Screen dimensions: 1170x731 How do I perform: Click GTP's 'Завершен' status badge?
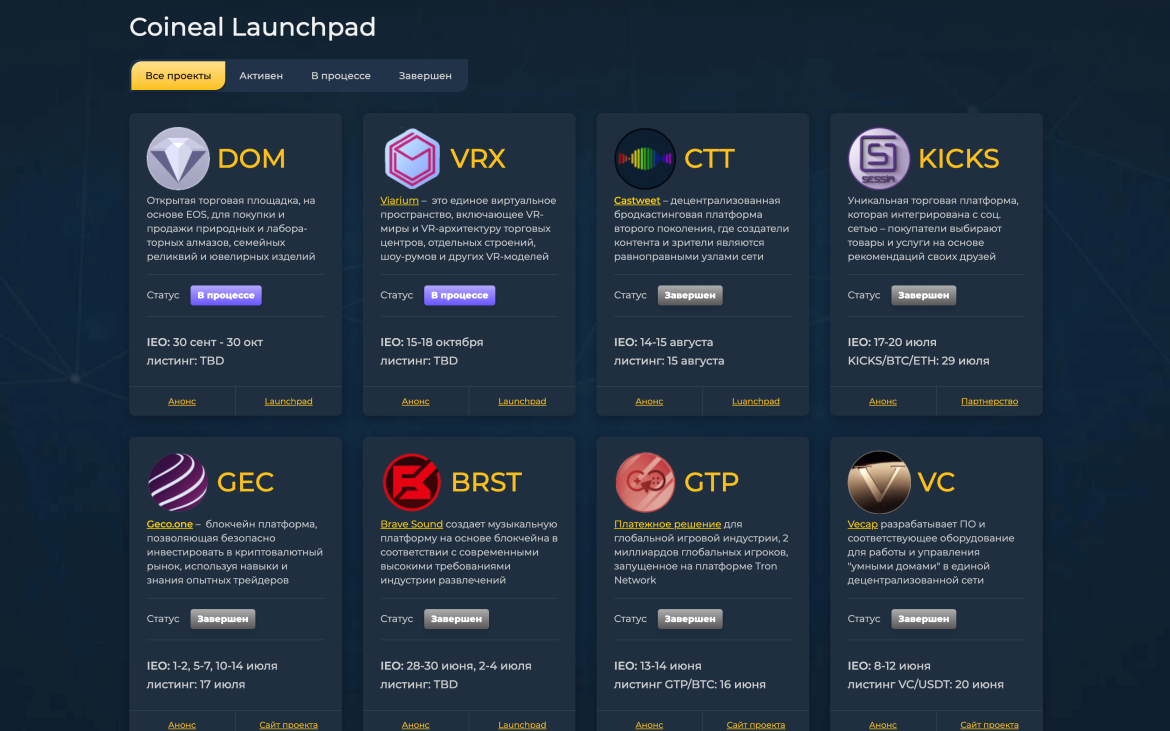689,619
